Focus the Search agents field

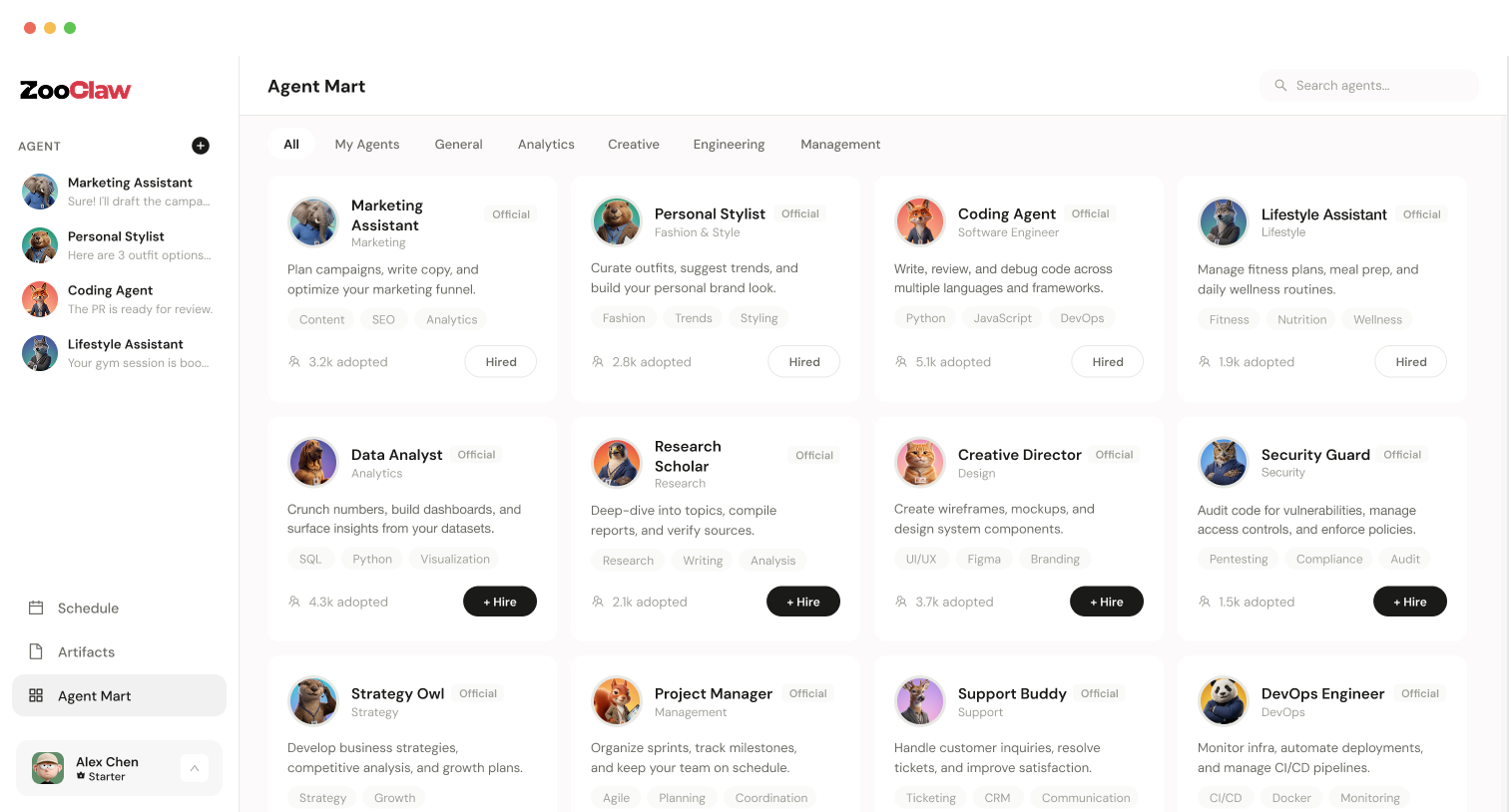[x=1369, y=86]
